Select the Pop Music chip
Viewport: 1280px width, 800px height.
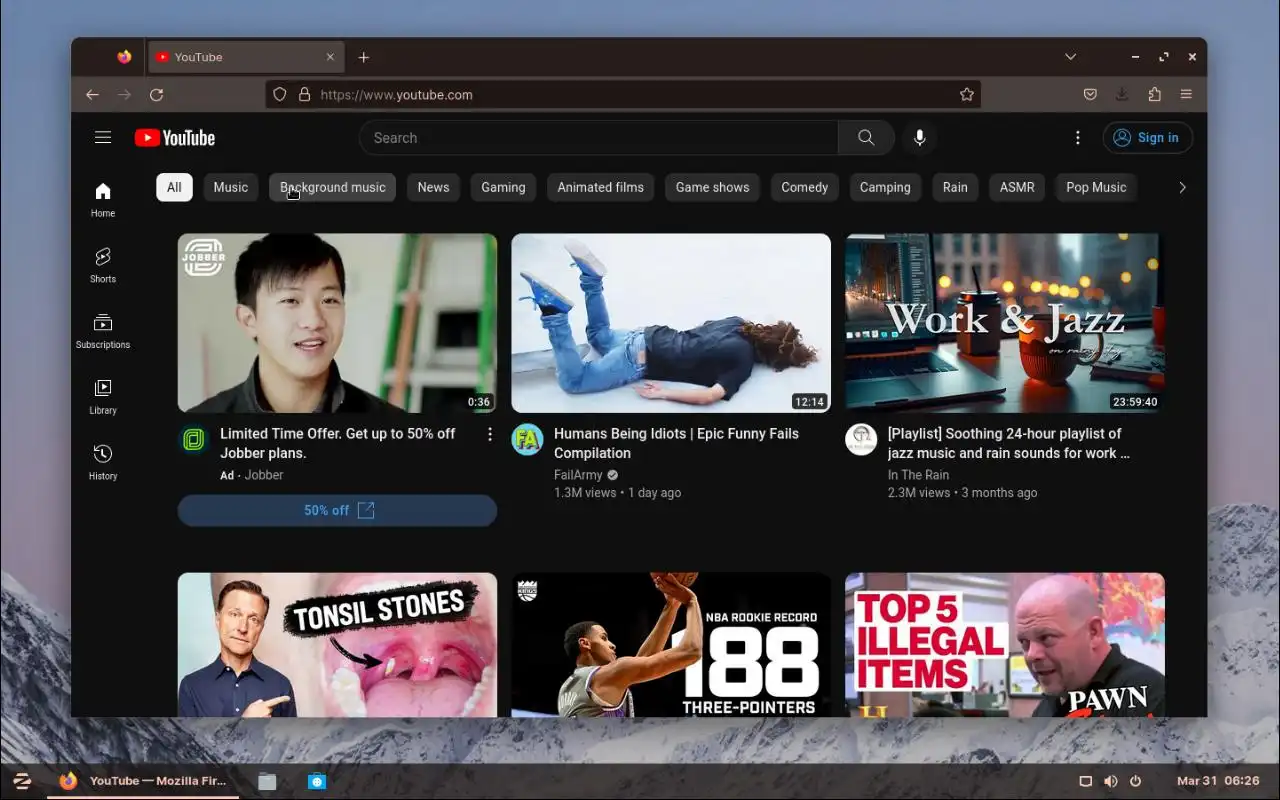(x=1096, y=187)
